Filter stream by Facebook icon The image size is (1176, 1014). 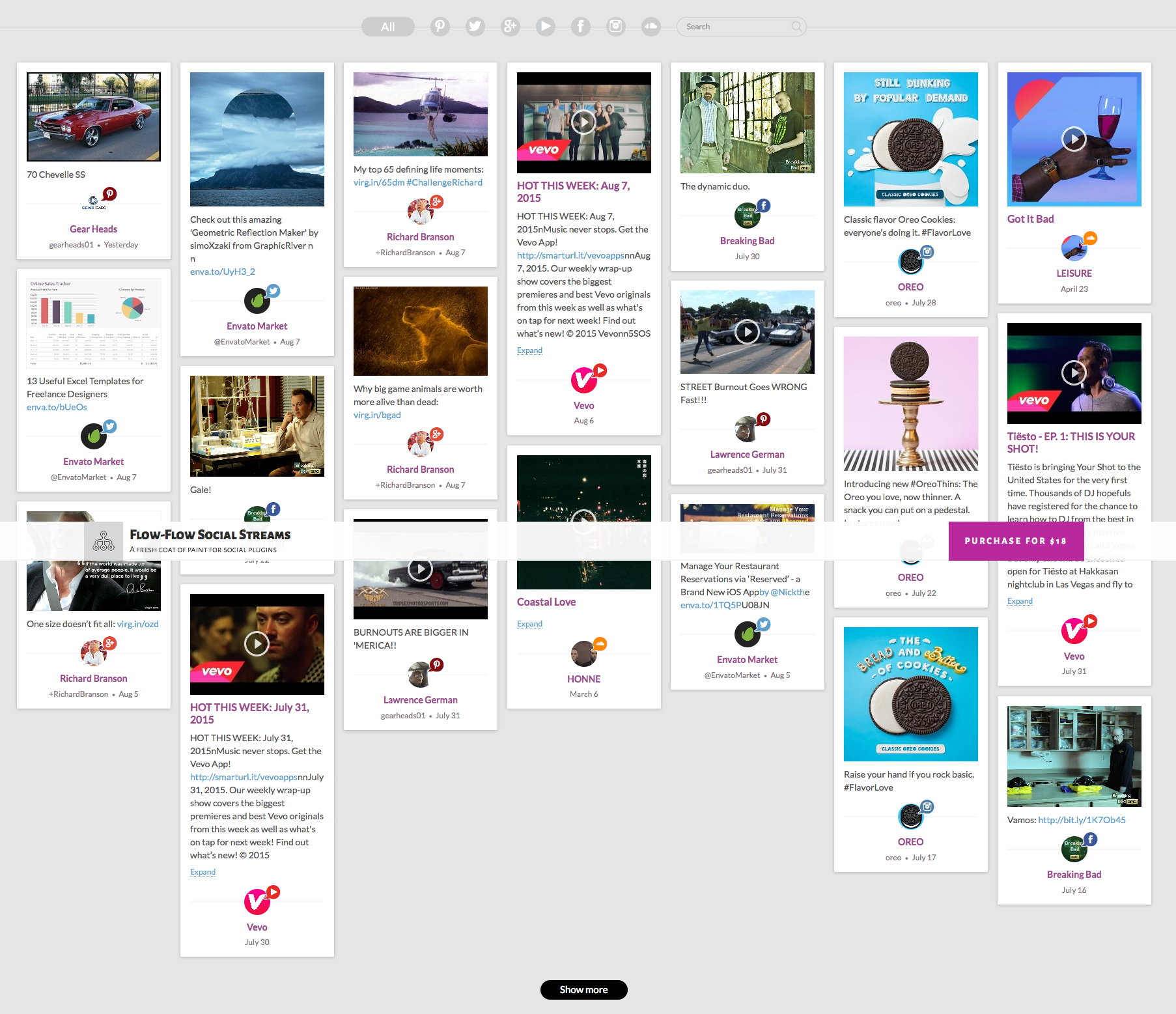pyautogui.click(x=581, y=27)
